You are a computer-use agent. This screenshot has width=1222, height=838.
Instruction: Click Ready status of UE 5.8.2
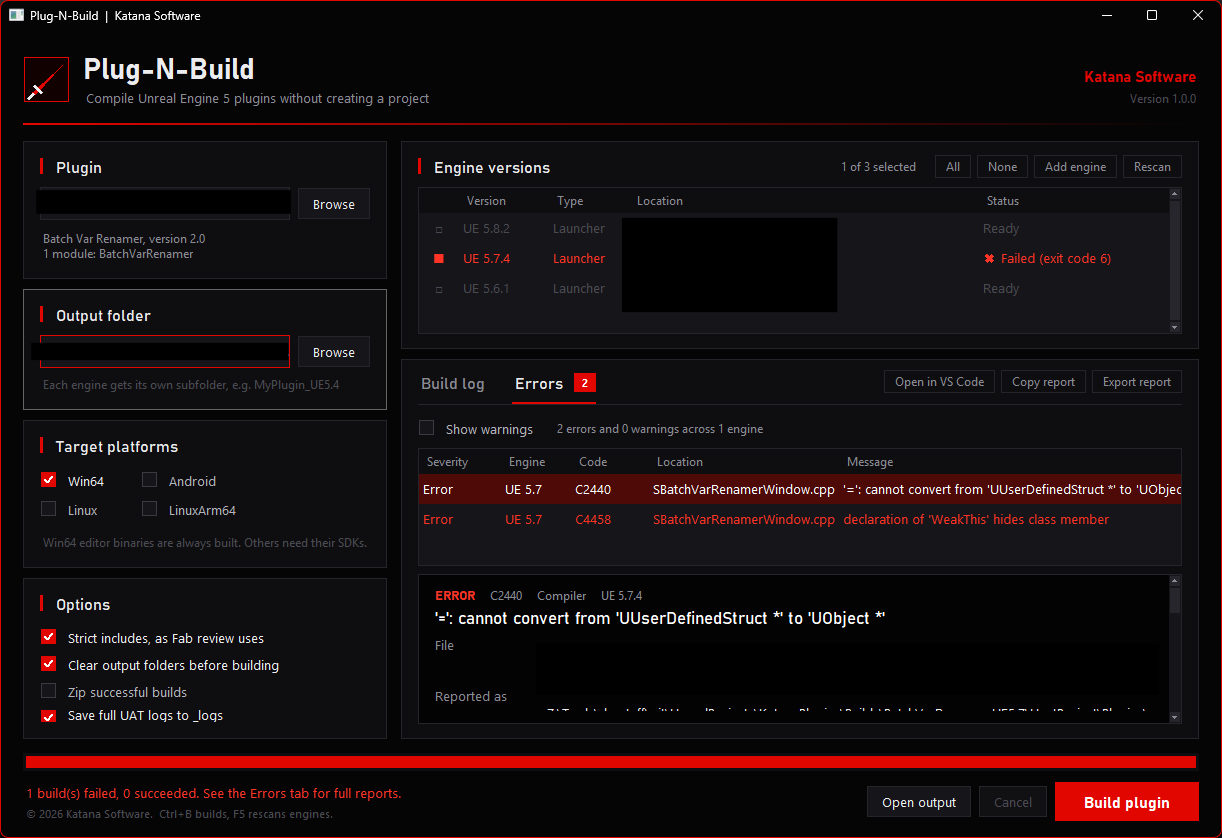(x=1001, y=229)
